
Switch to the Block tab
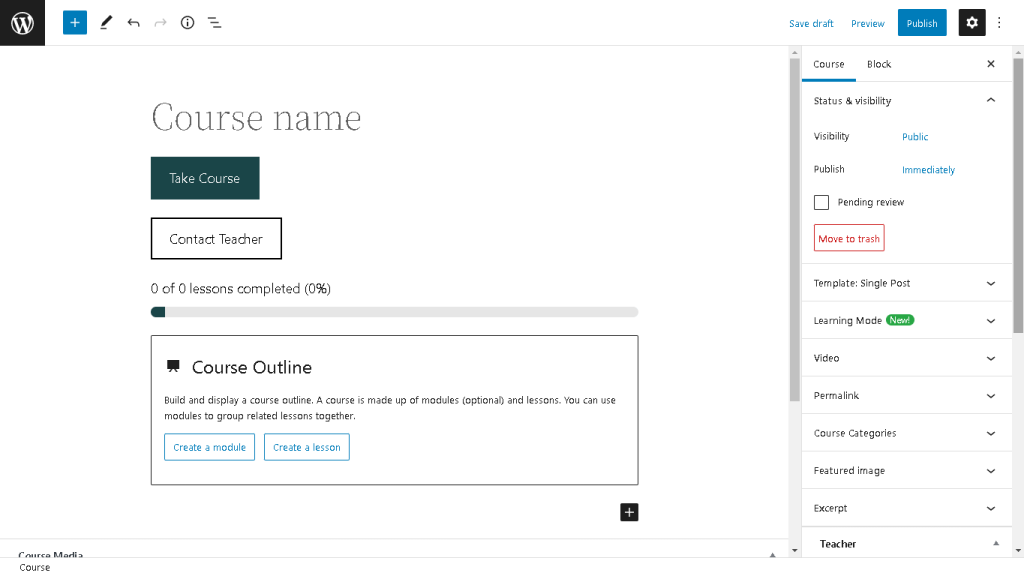[x=879, y=64]
